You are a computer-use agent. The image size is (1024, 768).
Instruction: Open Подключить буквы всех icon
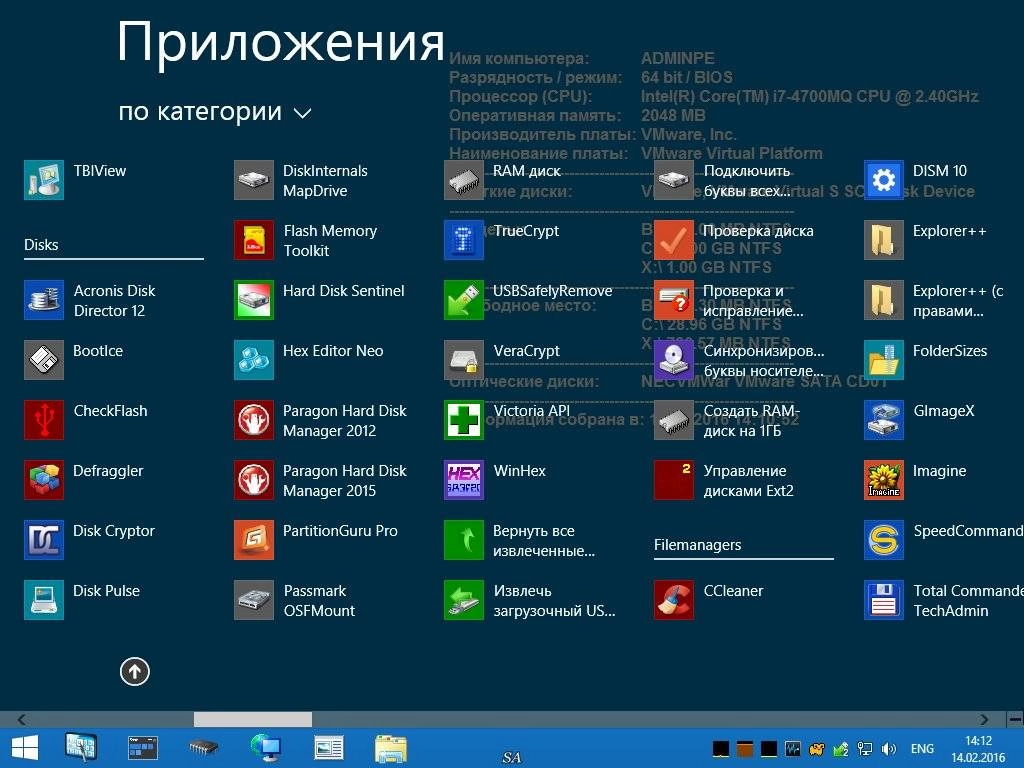coord(674,180)
